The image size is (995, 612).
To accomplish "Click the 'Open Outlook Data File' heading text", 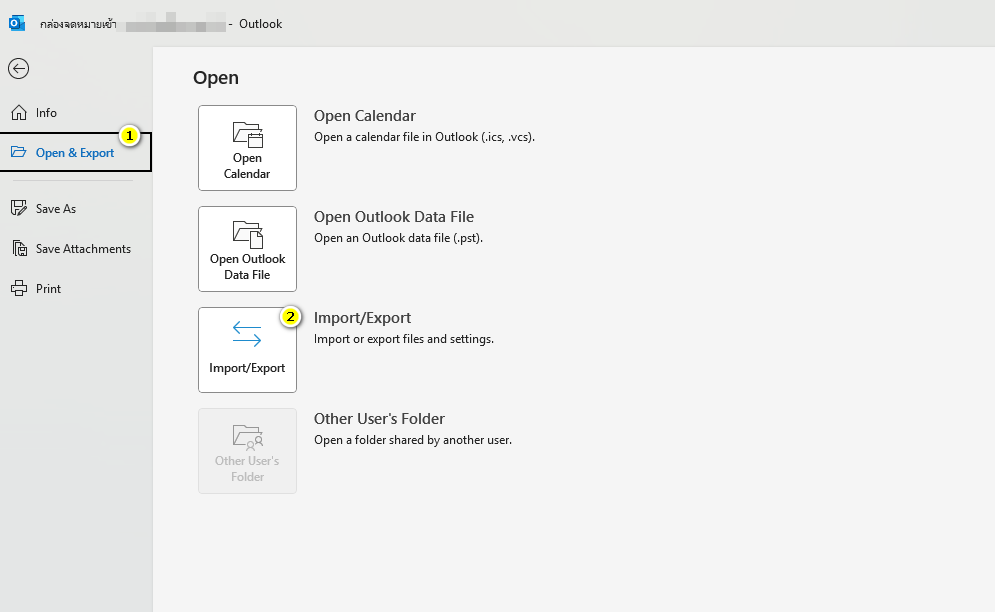I will tap(394, 217).
